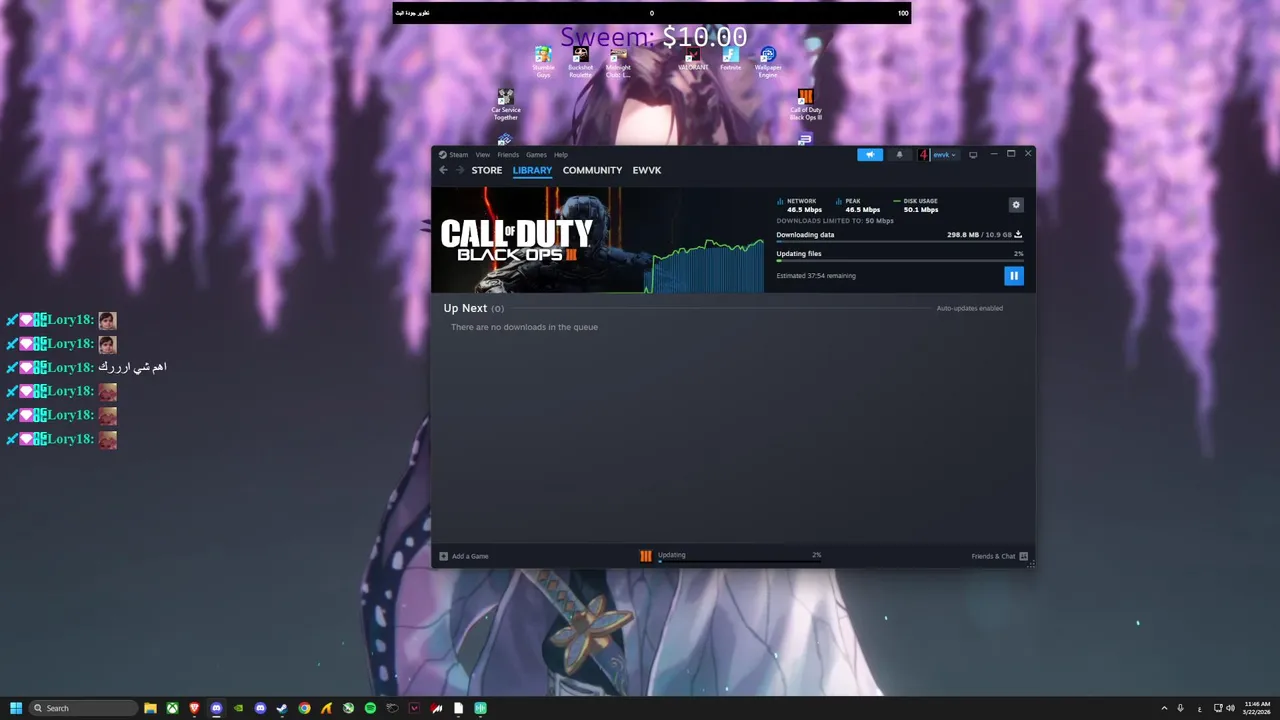
Task: Open VALORANT desktop shortcut
Action: [693, 60]
